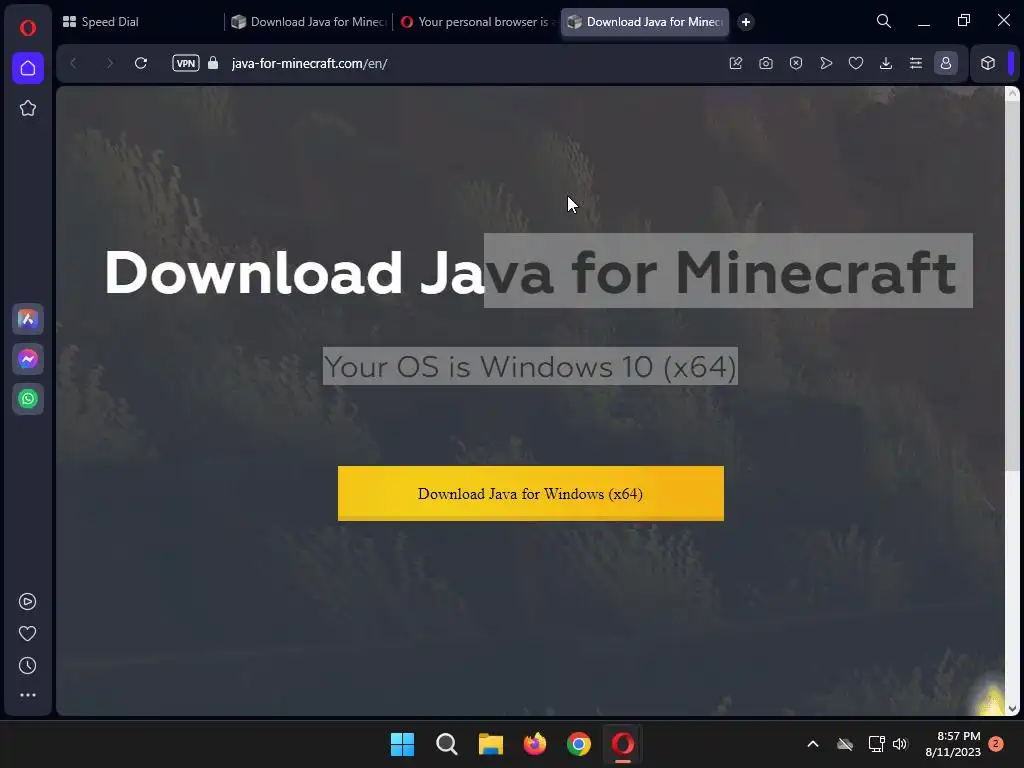This screenshot has width=1024, height=768.
Task: Open Aria AI in the sidebar
Action: (27, 319)
